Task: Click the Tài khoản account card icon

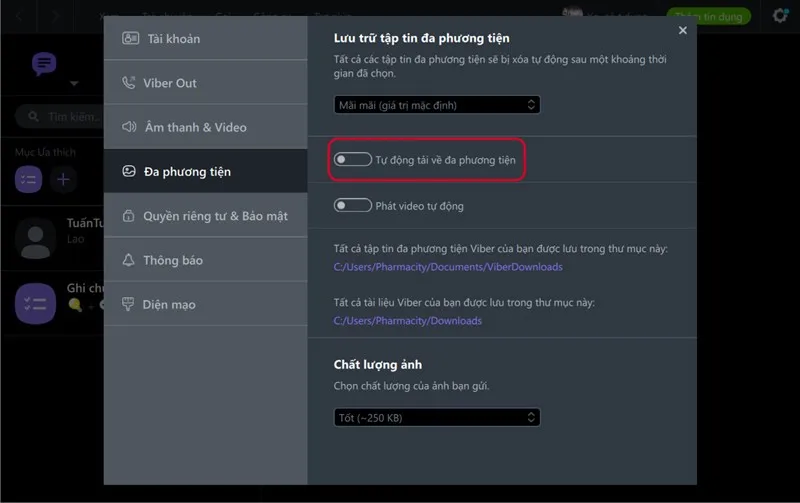Action: tap(130, 39)
